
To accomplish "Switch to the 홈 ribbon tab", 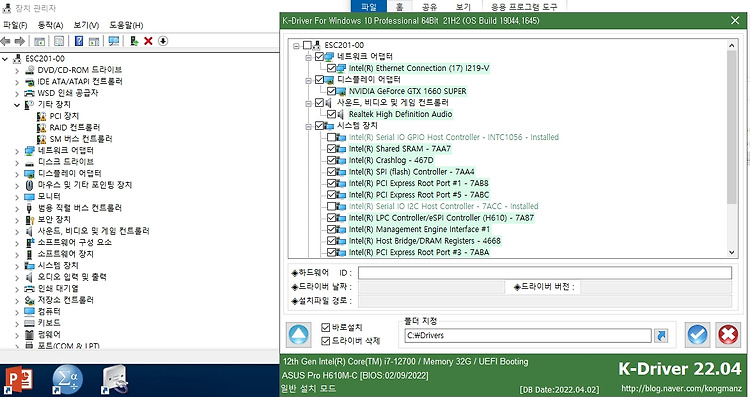I will 399,6.
